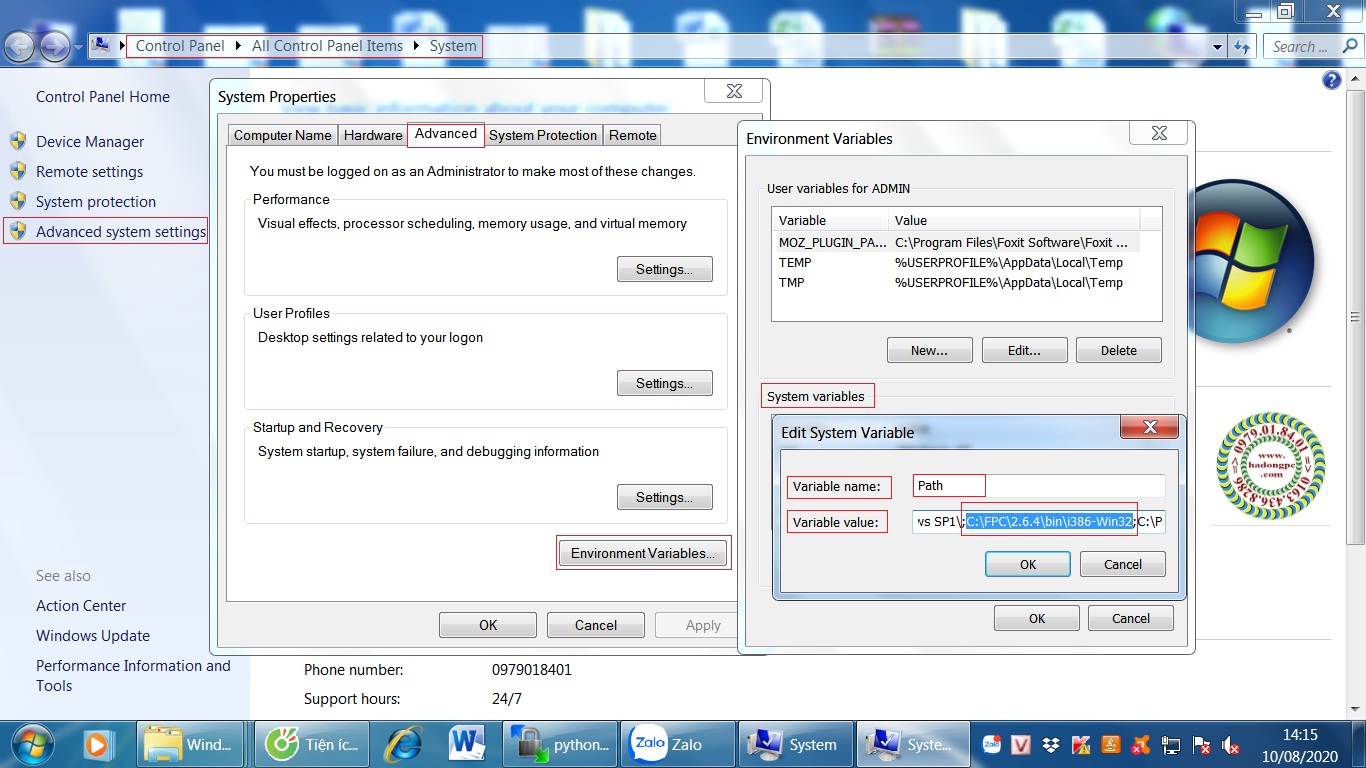
Task: Open Internet Explorer from the taskbar
Action: point(403,744)
